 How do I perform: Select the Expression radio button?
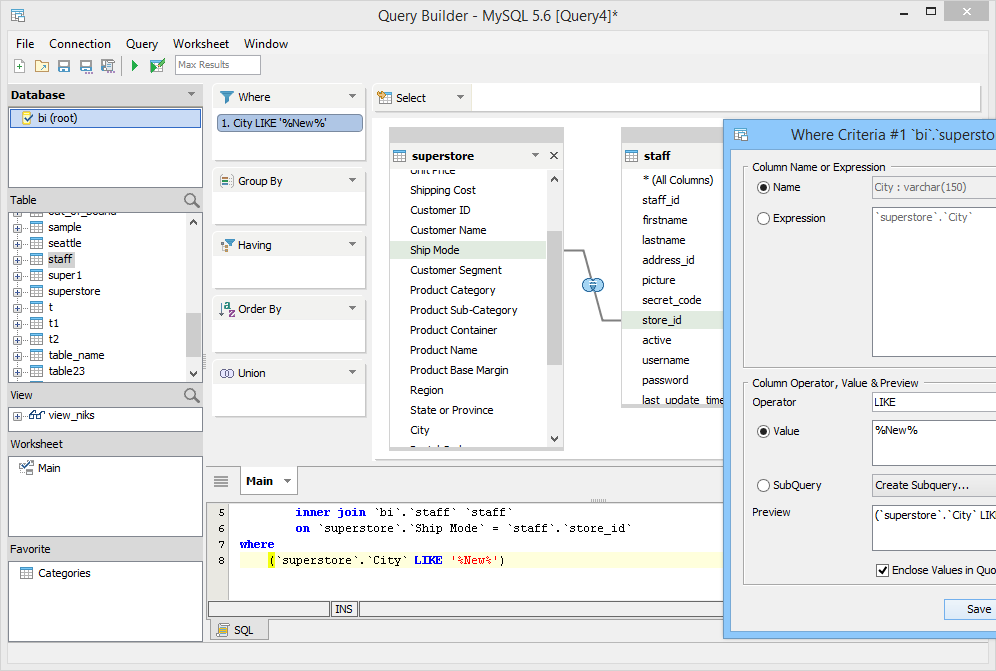(x=764, y=219)
